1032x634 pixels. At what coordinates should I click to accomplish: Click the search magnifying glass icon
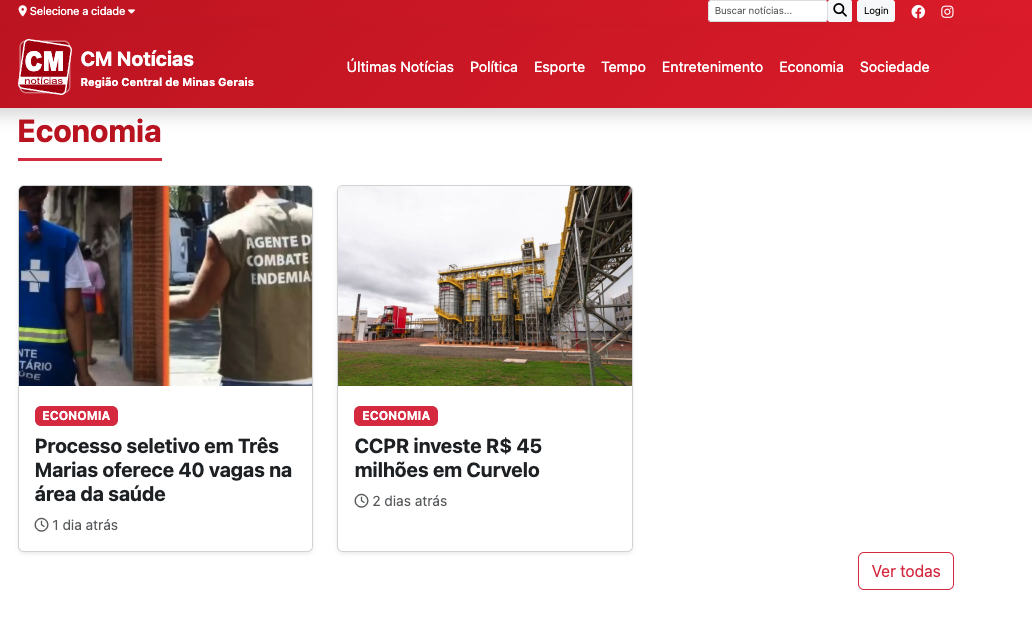click(x=840, y=11)
